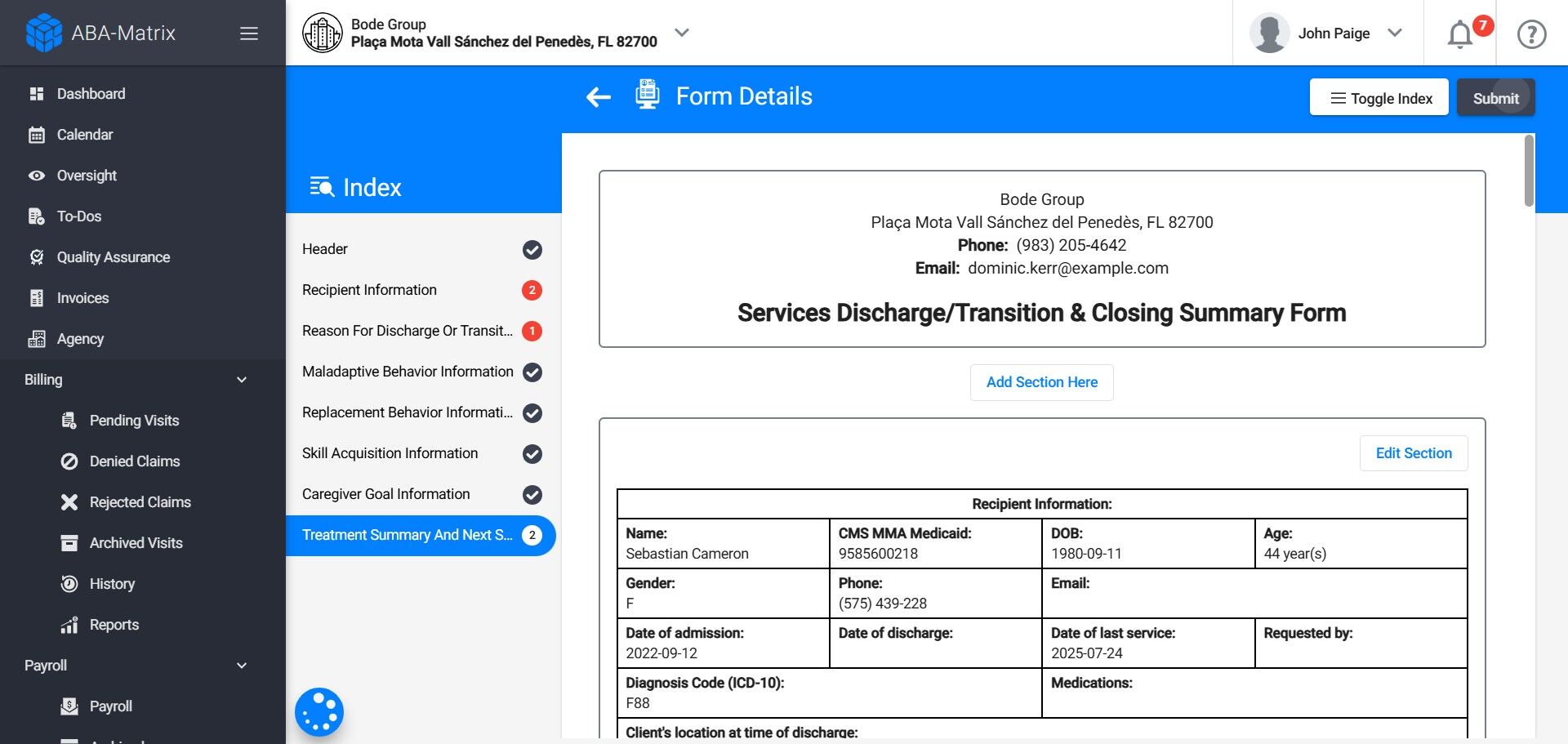Click the Rejected Claims X icon
Image resolution: width=1568 pixels, height=744 pixels.
tap(69, 502)
